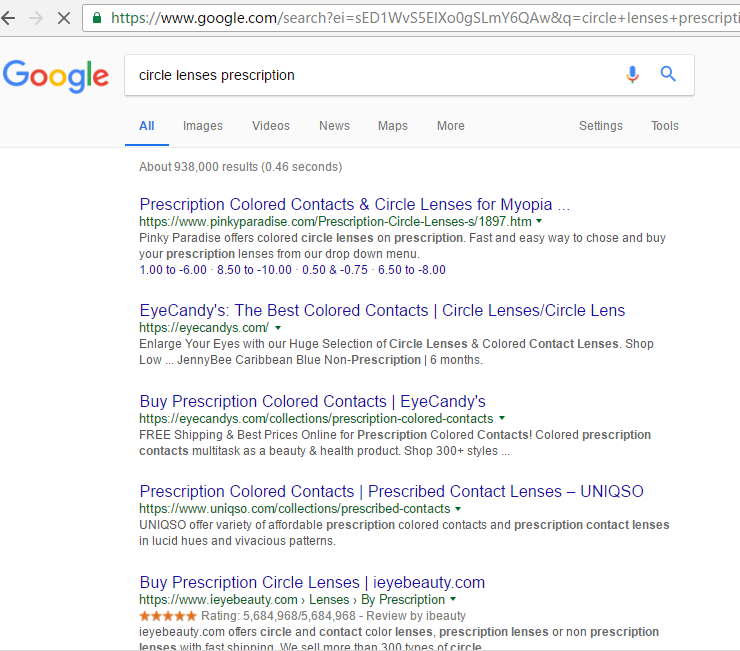Click the five-star rating for ieyebeauty
The height and width of the screenshot is (651, 740).
click(x=168, y=616)
